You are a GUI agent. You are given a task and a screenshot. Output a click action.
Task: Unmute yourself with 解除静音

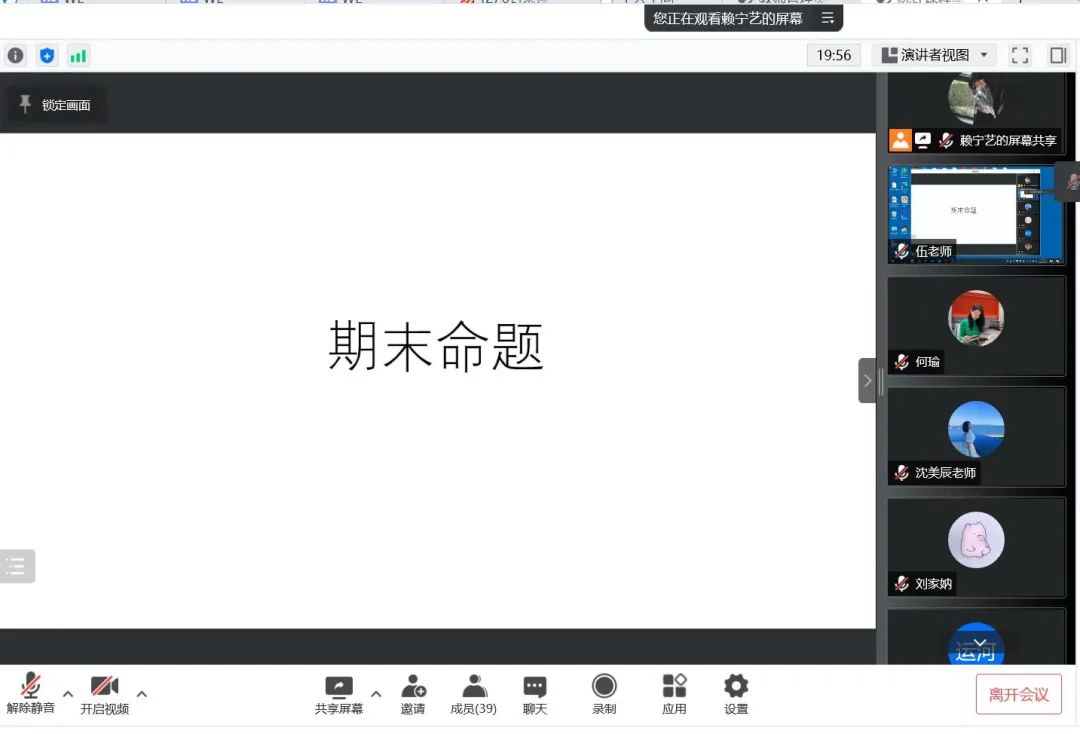pos(30,693)
